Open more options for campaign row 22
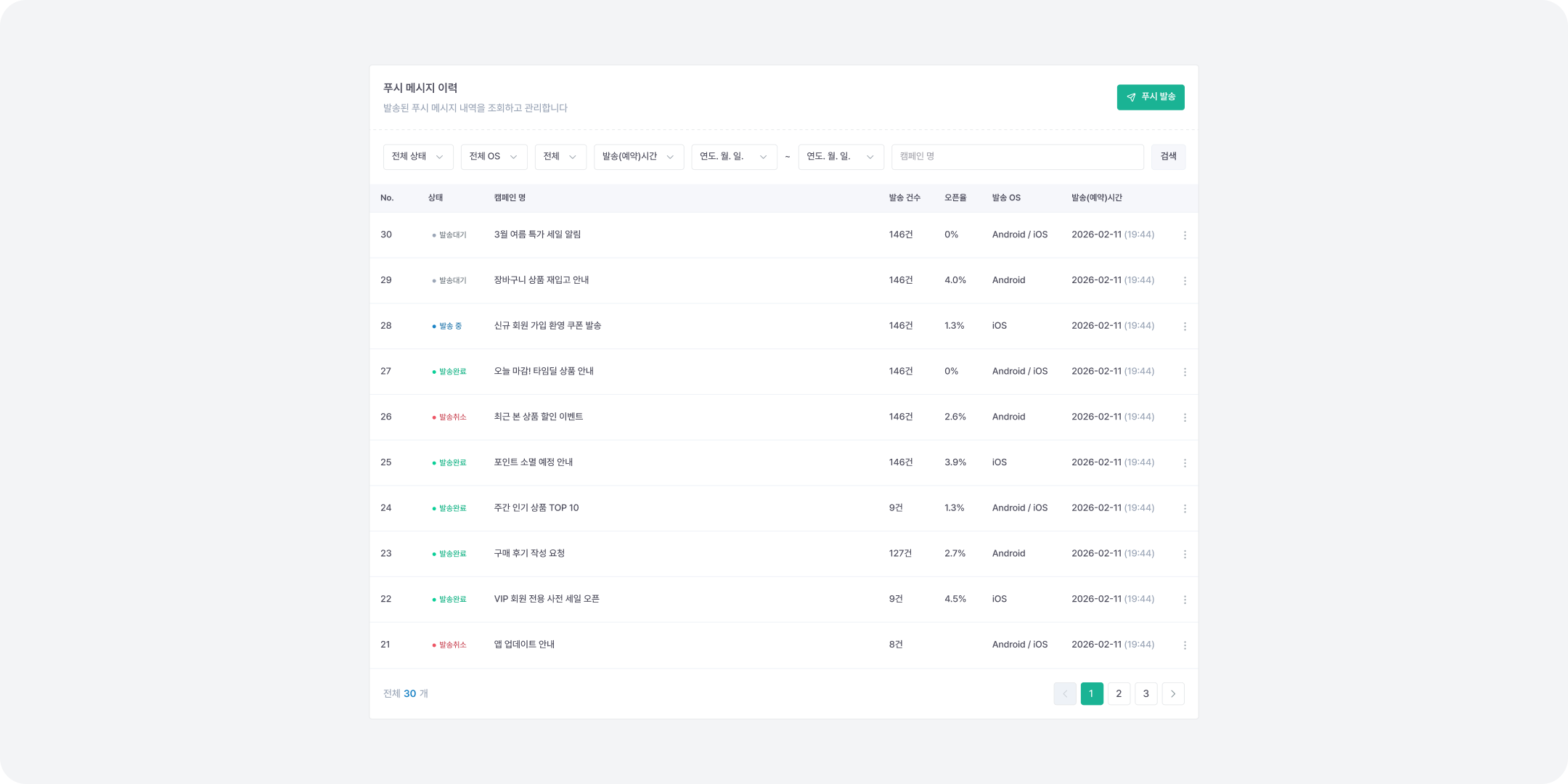This screenshot has width=1568, height=784. point(1185,600)
